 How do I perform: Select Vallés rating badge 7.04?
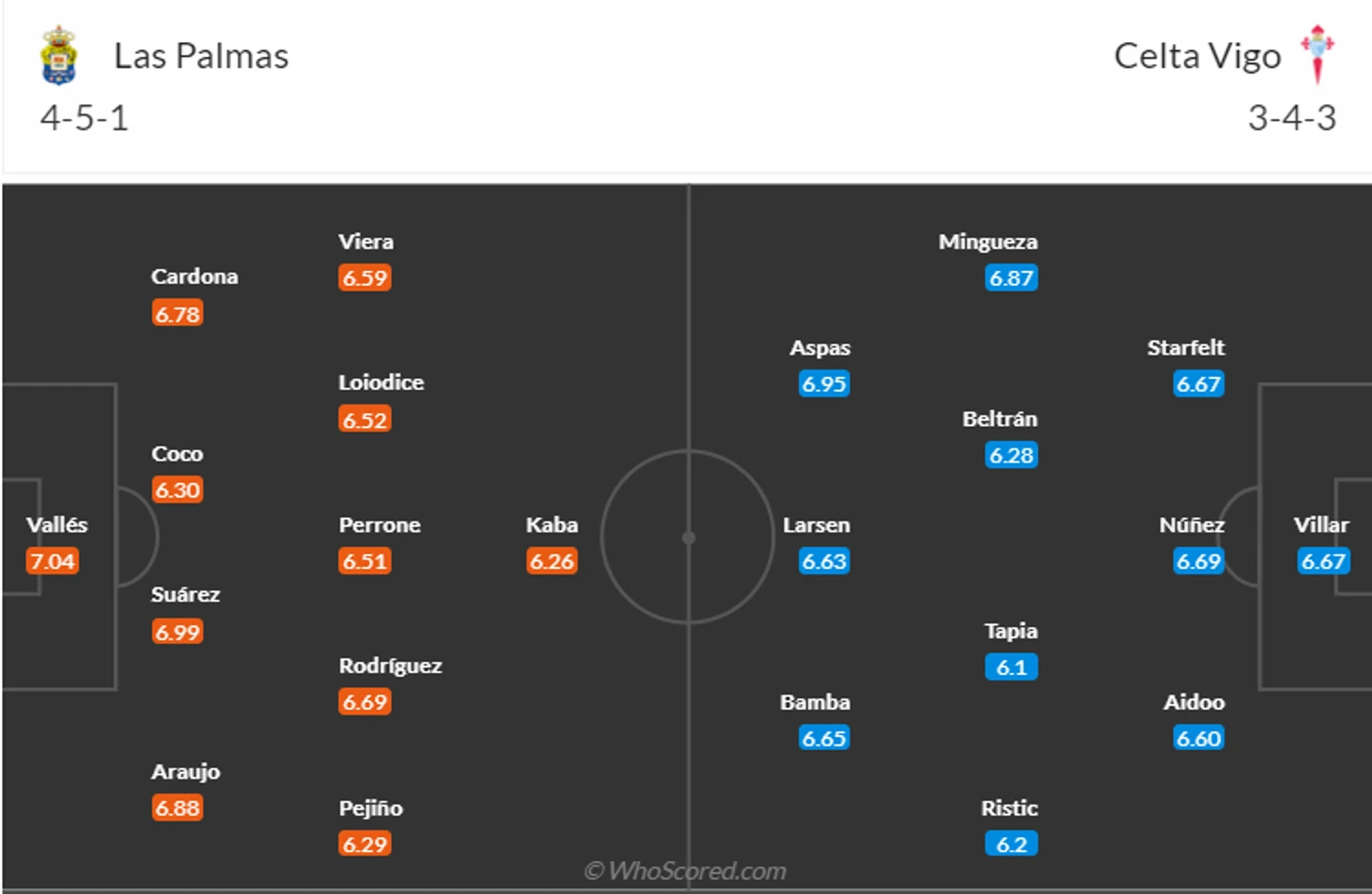click(x=53, y=561)
